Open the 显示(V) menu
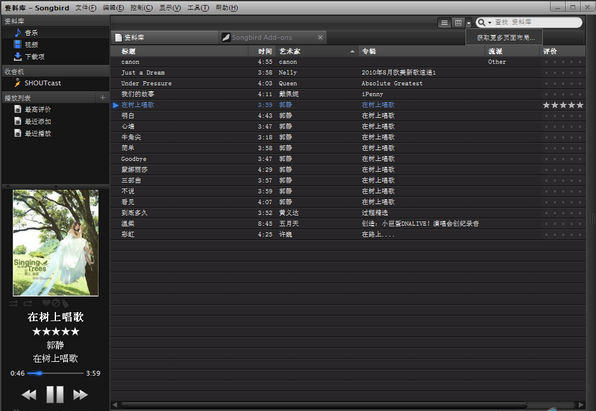Image resolution: width=596 pixels, height=411 pixels. [x=170, y=8]
